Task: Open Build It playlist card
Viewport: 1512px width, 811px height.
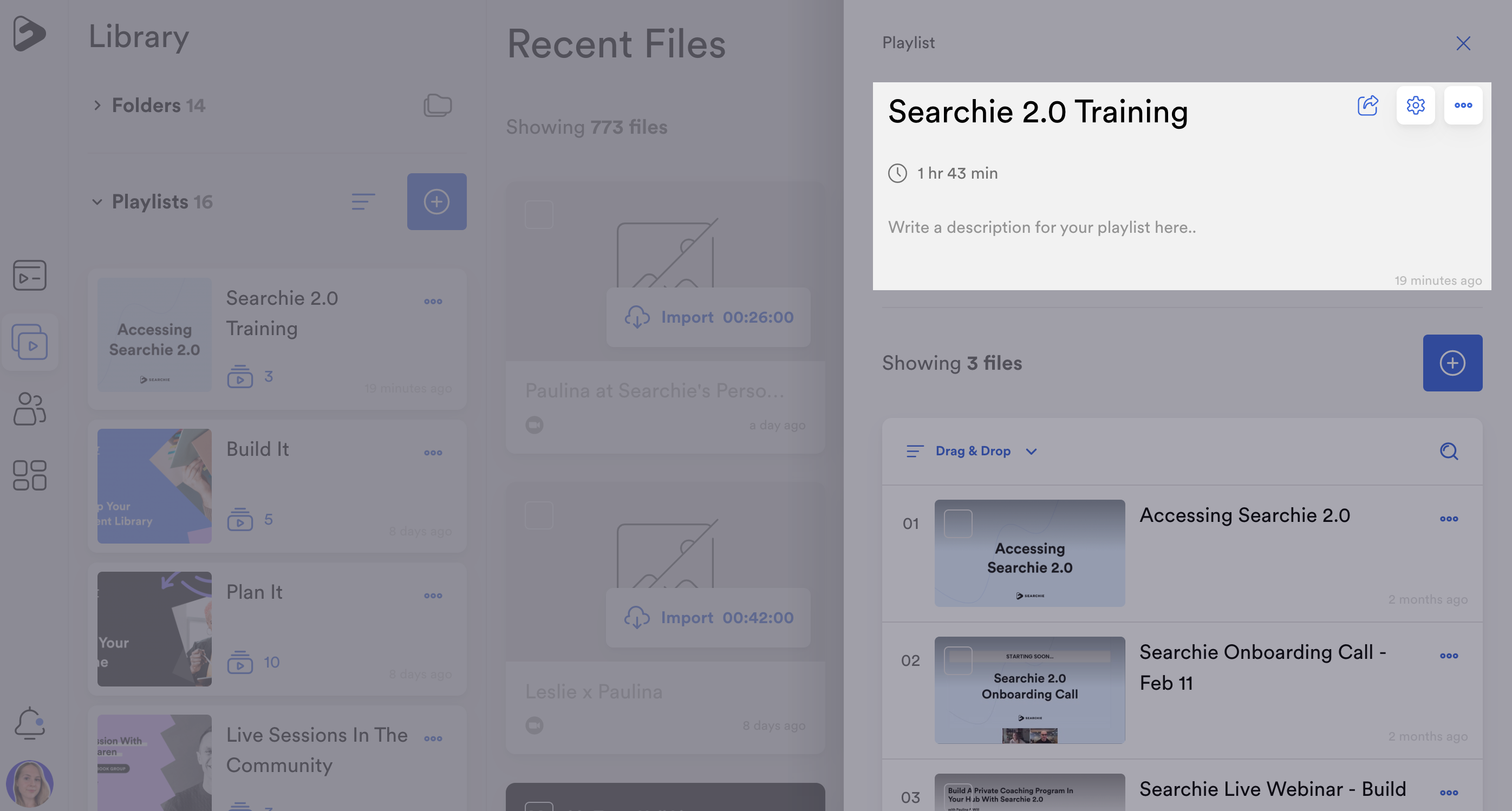Action: click(277, 486)
